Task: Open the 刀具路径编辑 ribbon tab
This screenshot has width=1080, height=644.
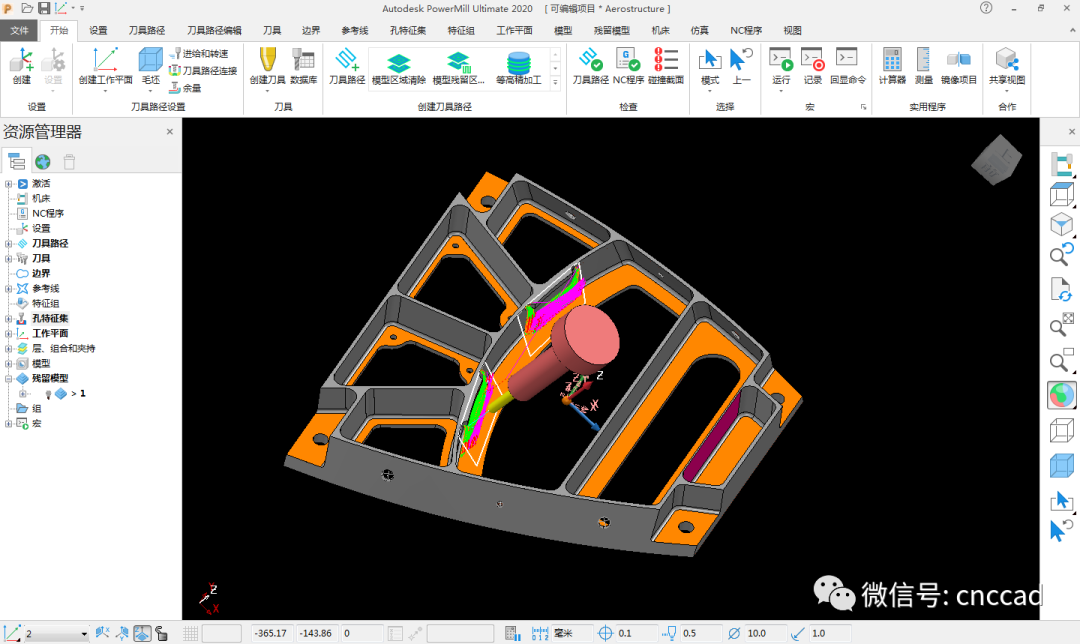Action: [x=214, y=30]
